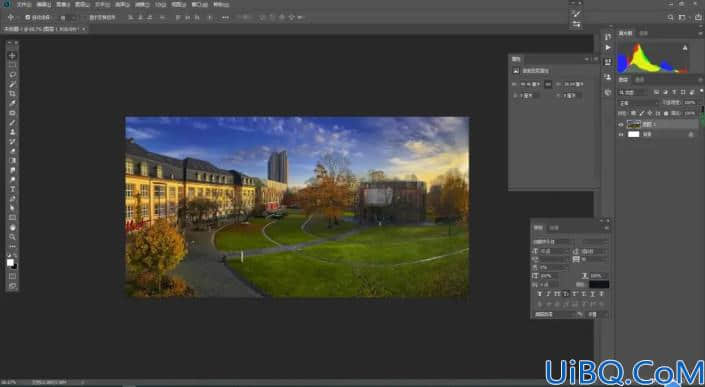The height and width of the screenshot is (387, 705).
Task: Select the Brush tool
Action: tap(12, 122)
